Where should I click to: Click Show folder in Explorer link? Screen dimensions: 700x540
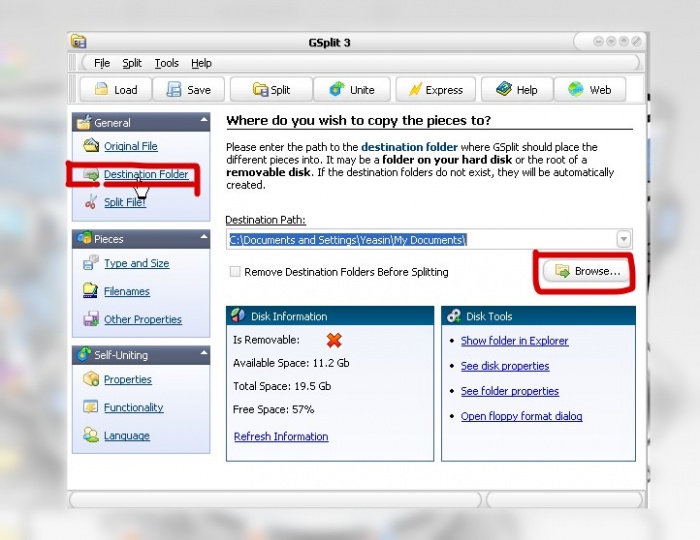coord(514,341)
